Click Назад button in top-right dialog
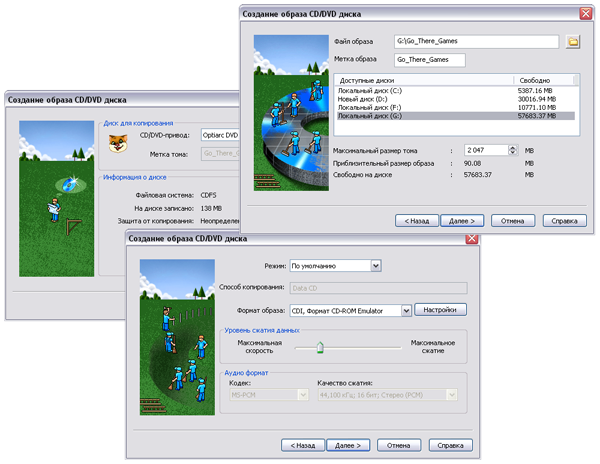This screenshot has width=600, height=464. [417, 221]
